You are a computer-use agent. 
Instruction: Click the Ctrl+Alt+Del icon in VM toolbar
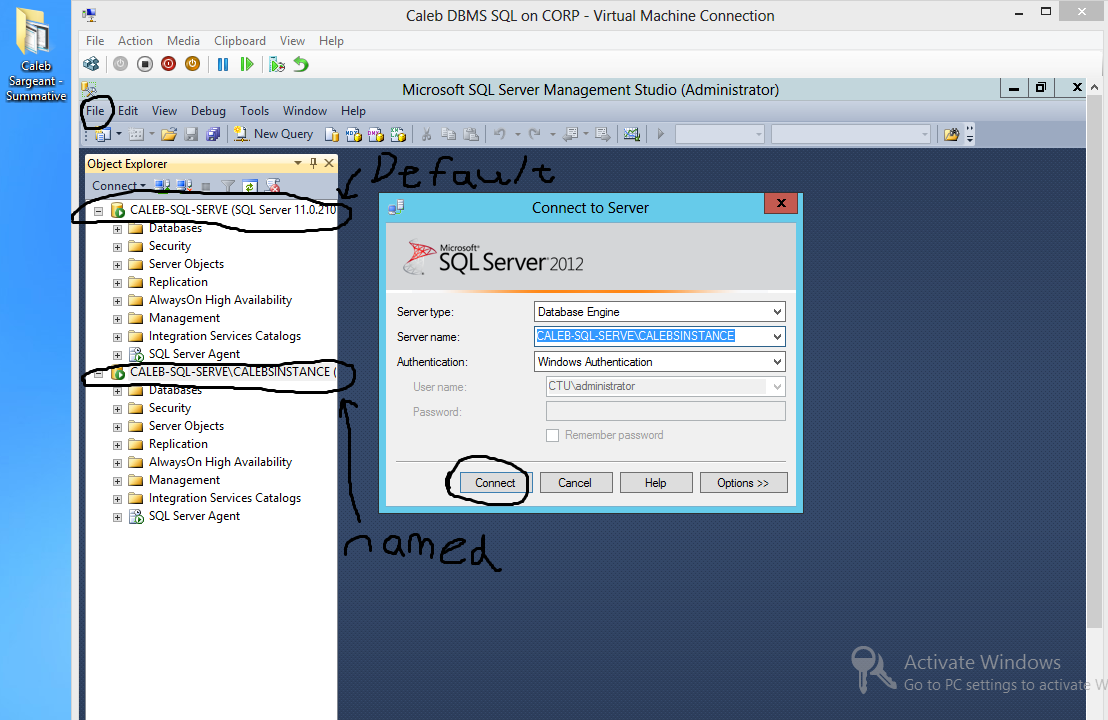(x=91, y=64)
